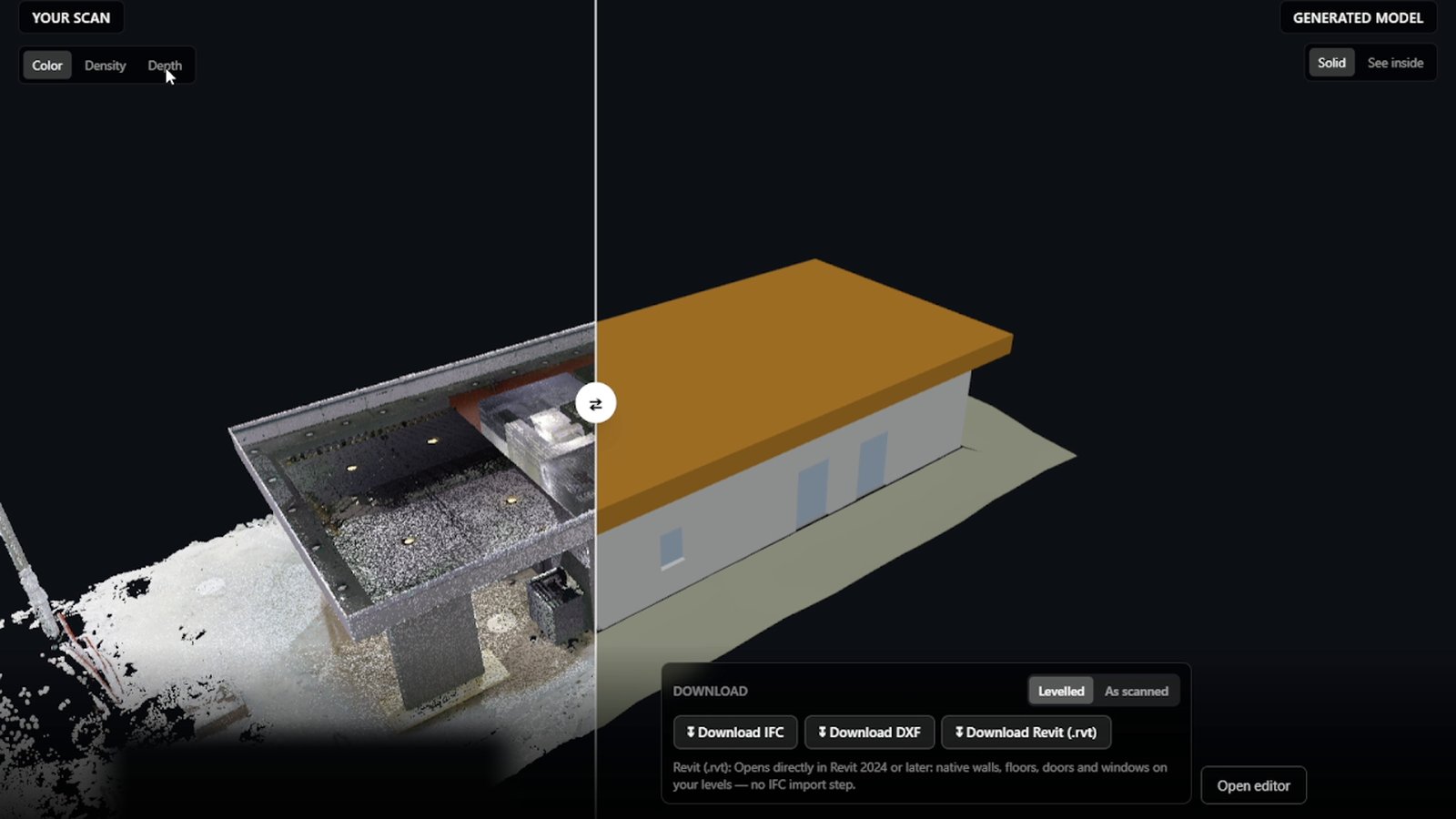Enable See inside model view
Image resolution: width=1456 pixels, height=819 pixels.
pos(1395,63)
